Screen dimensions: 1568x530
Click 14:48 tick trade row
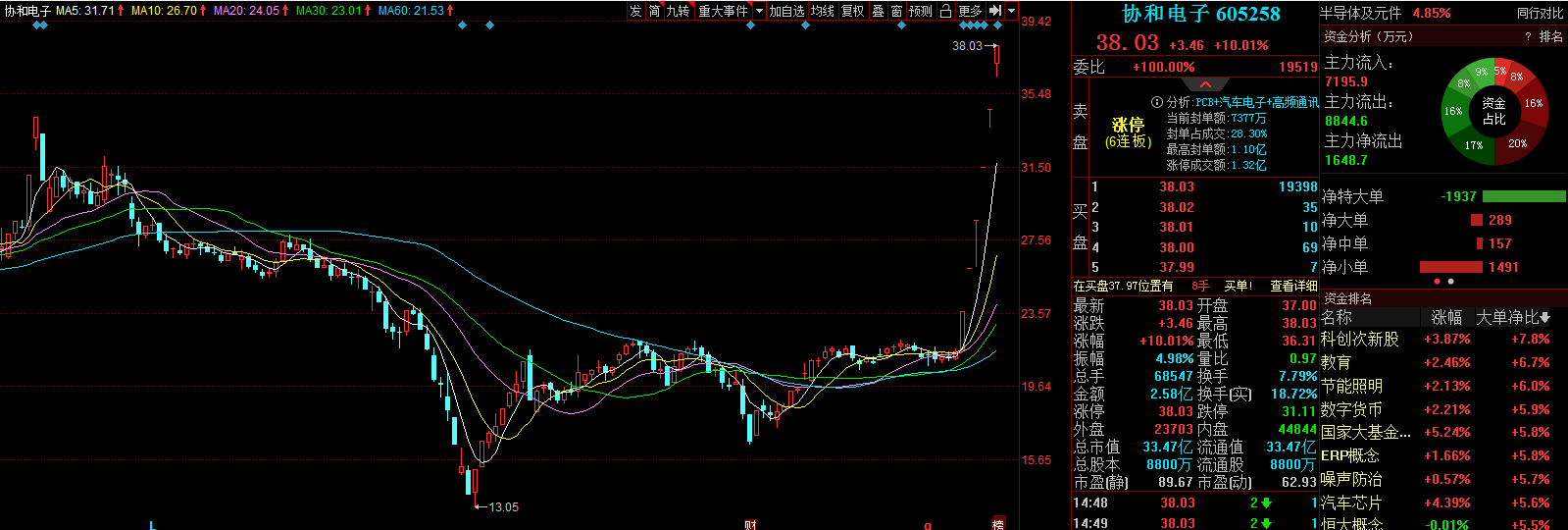coord(1194,503)
